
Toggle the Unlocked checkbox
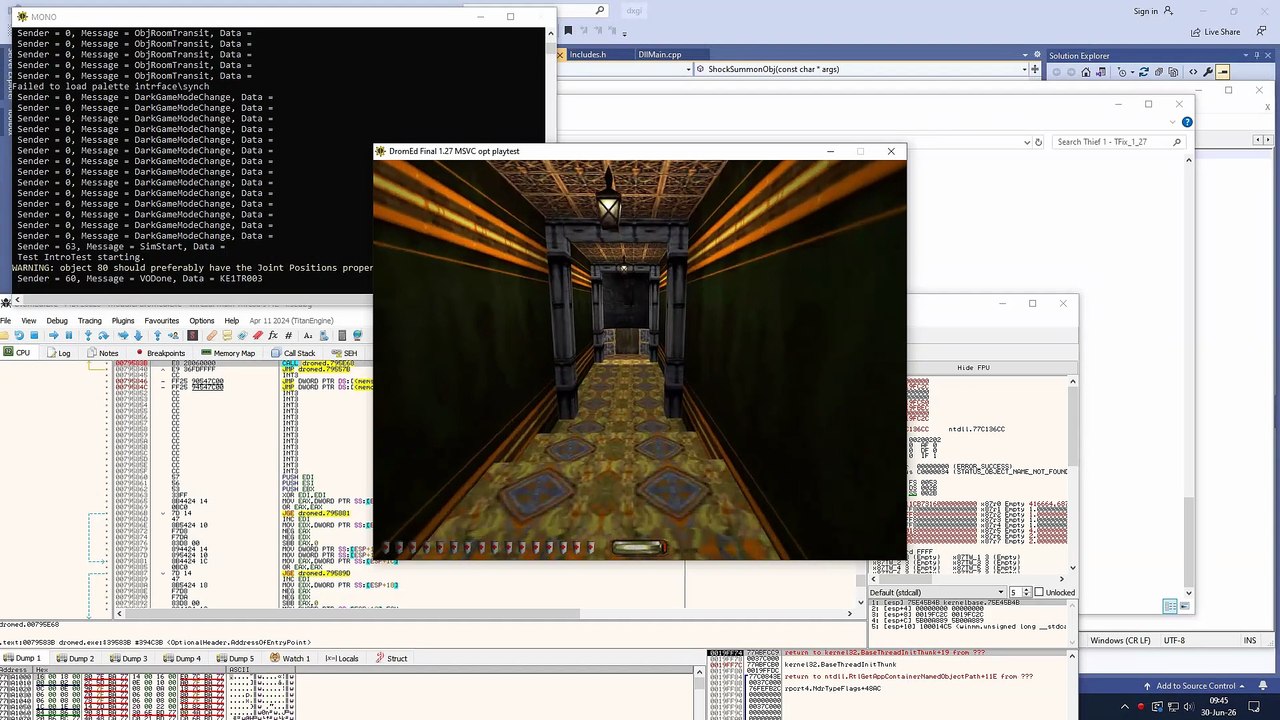tap(1038, 593)
